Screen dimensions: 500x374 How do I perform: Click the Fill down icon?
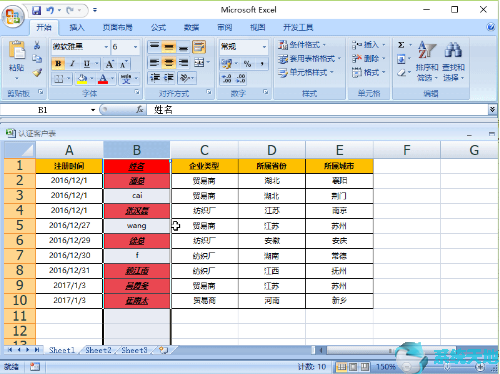click(x=401, y=59)
